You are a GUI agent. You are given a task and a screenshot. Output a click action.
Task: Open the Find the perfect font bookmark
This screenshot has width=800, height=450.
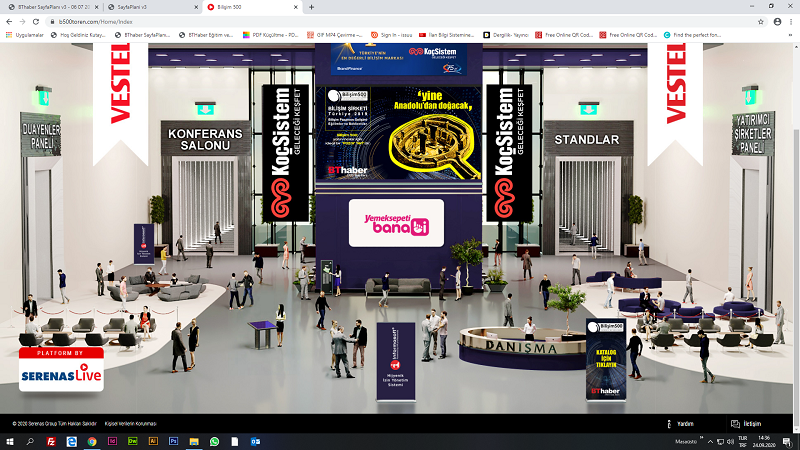(x=692, y=35)
